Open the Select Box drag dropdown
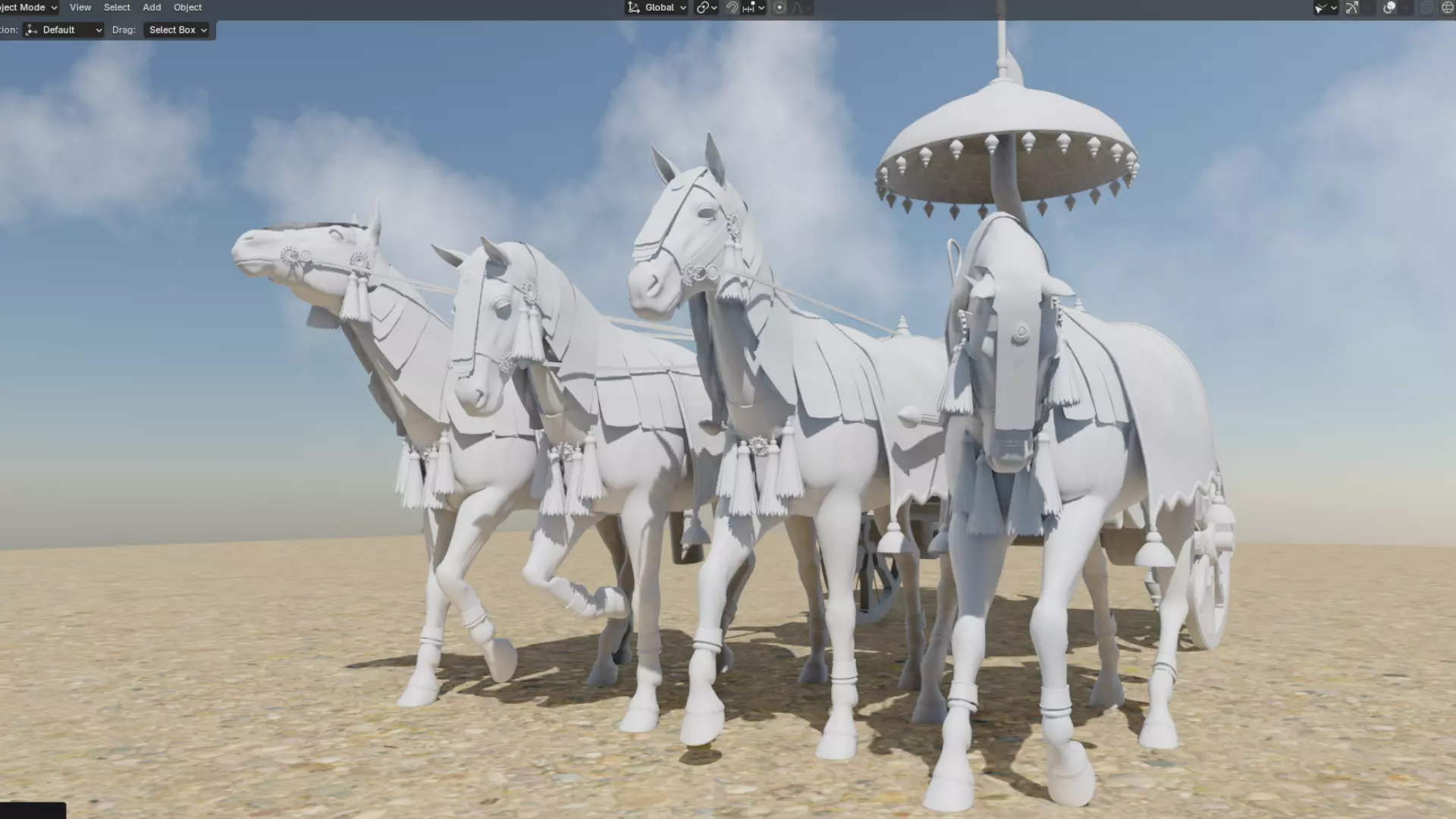The width and height of the screenshot is (1456, 819). [177, 30]
